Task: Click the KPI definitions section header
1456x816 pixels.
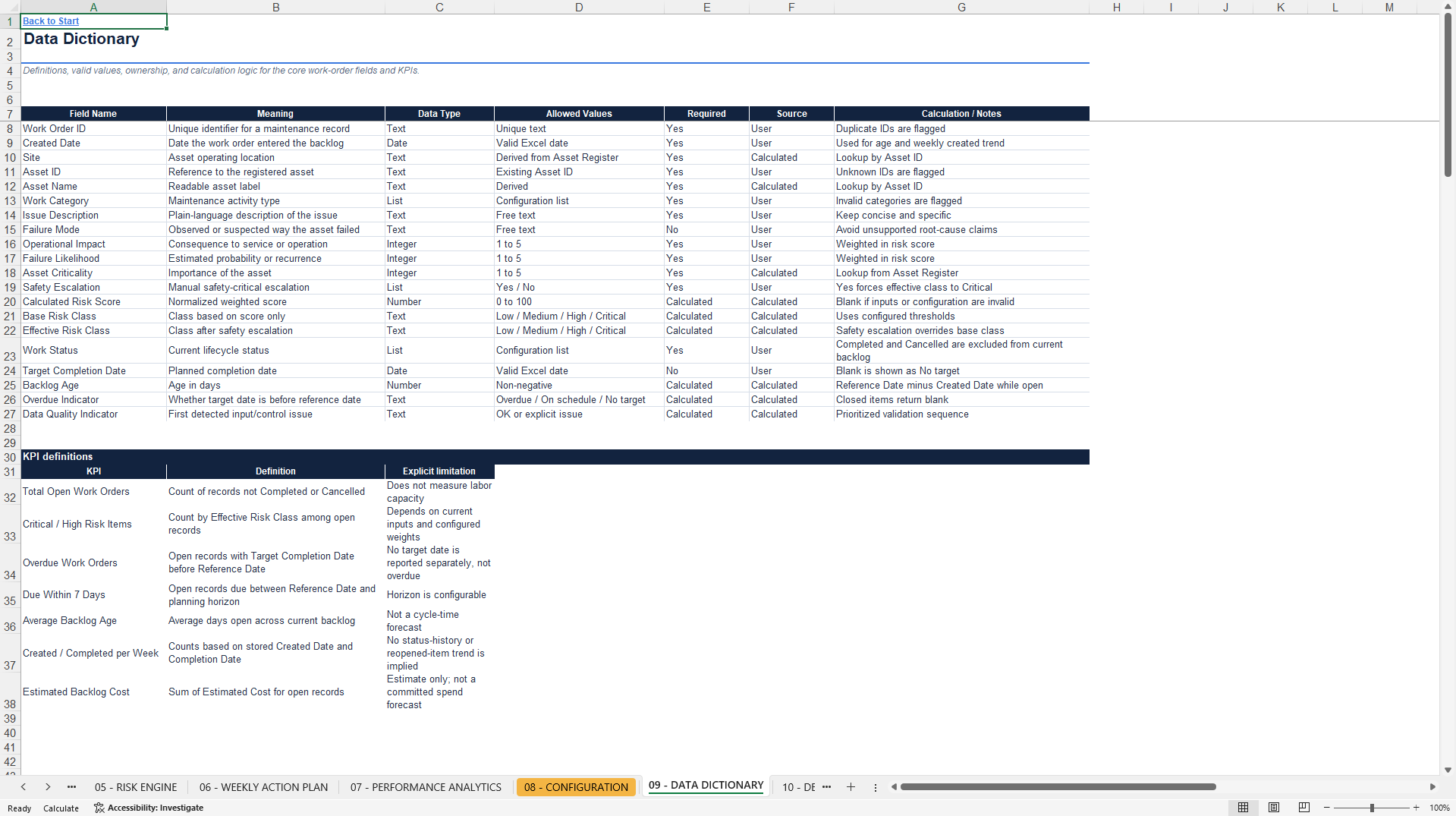Action: coord(555,457)
